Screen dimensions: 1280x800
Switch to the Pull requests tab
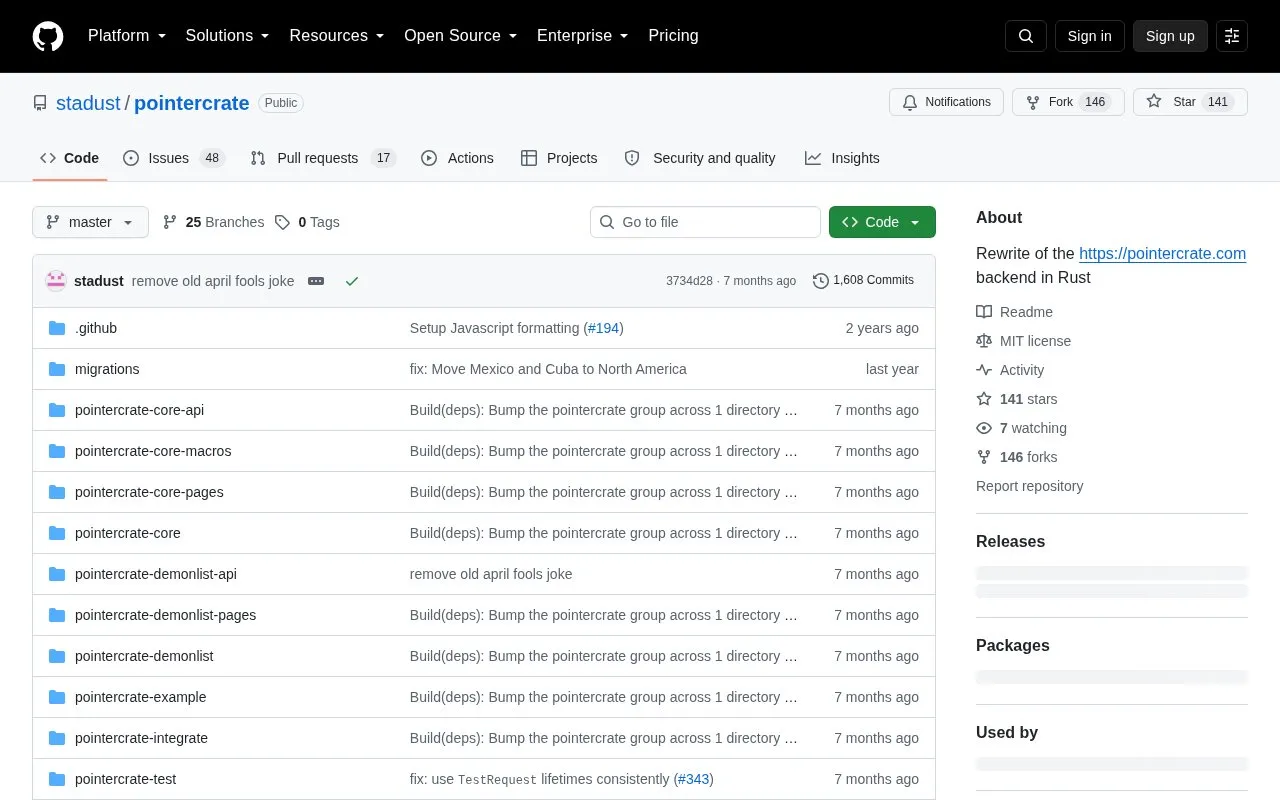click(x=323, y=158)
